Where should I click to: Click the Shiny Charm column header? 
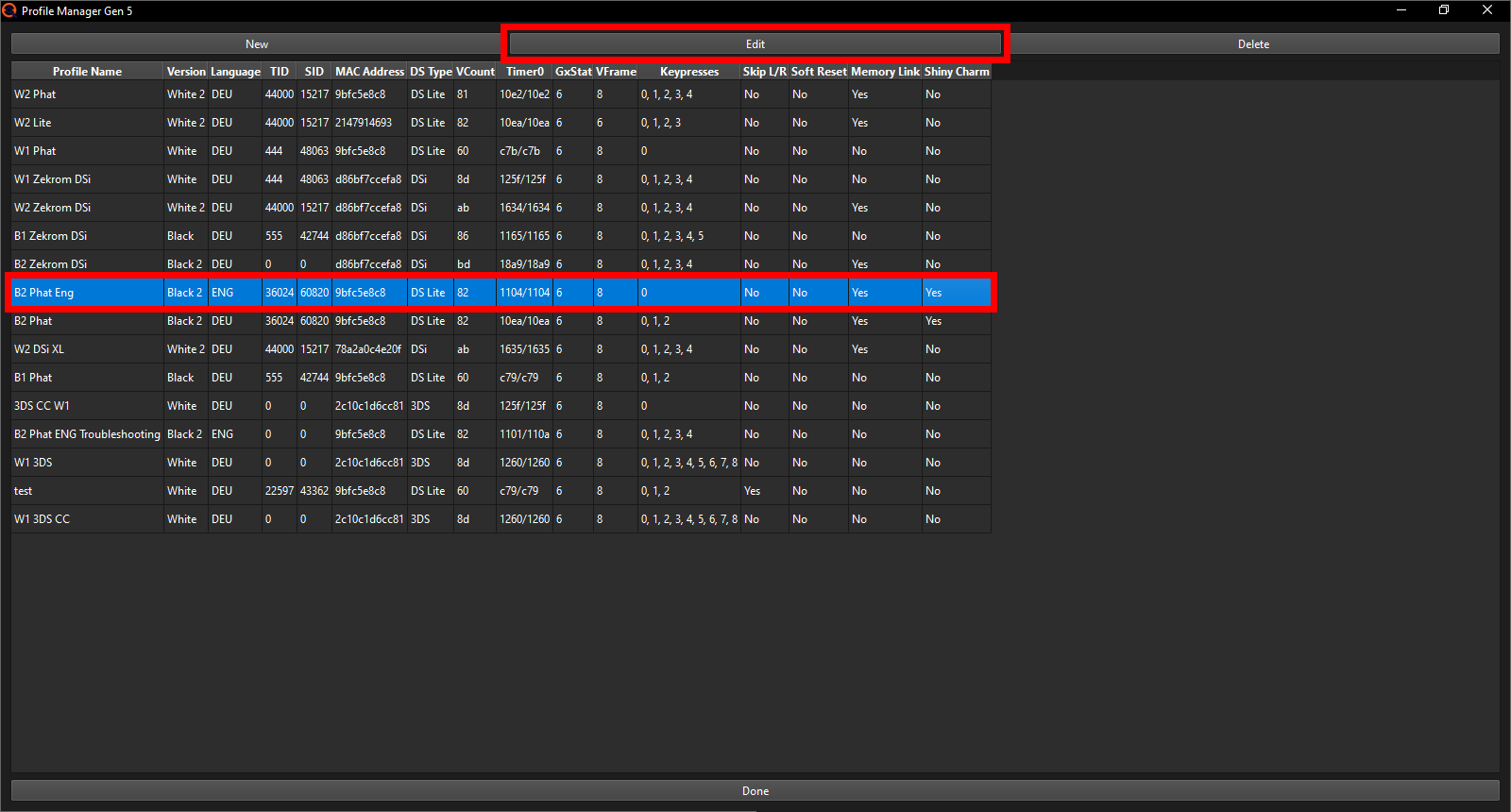[956, 72]
